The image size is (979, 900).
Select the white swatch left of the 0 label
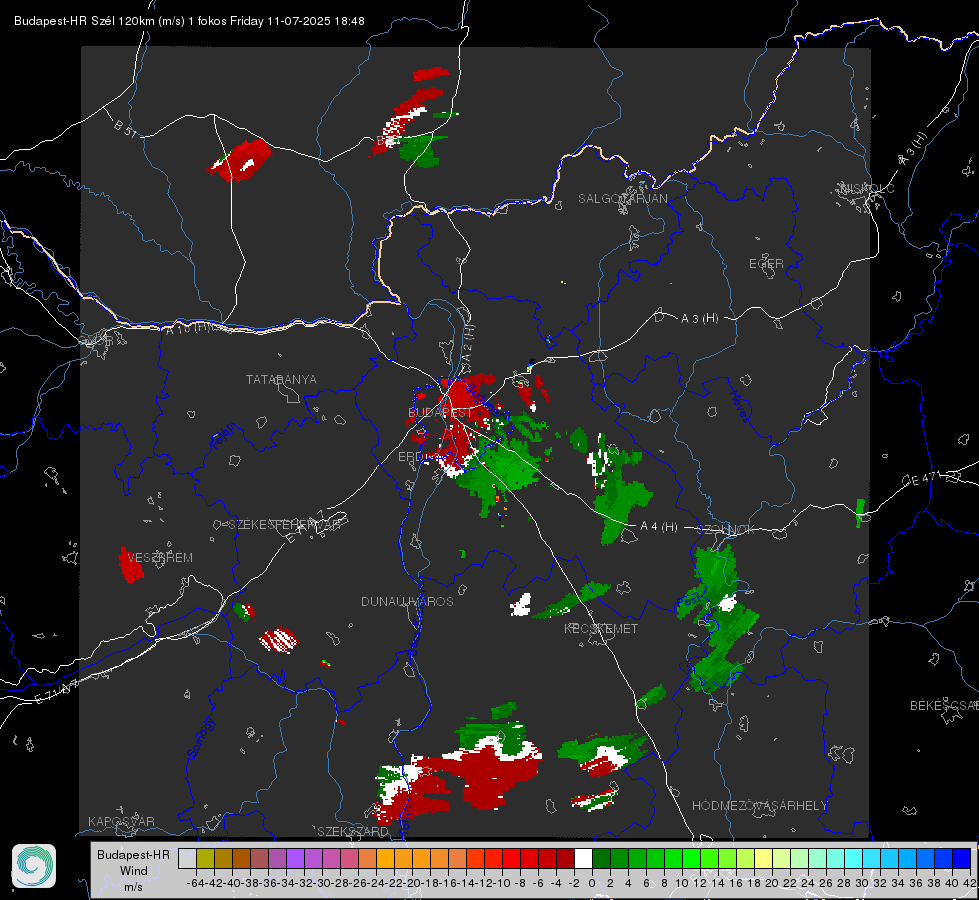click(583, 858)
